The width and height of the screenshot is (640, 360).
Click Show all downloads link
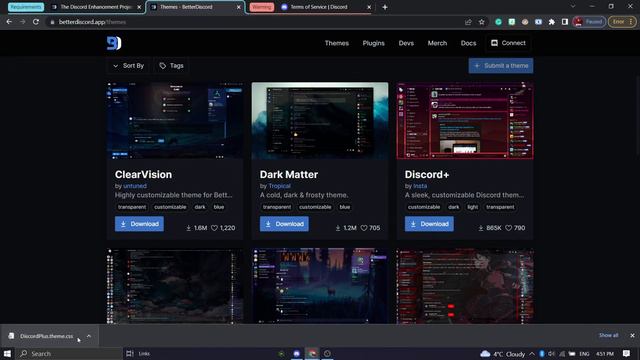click(608, 335)
